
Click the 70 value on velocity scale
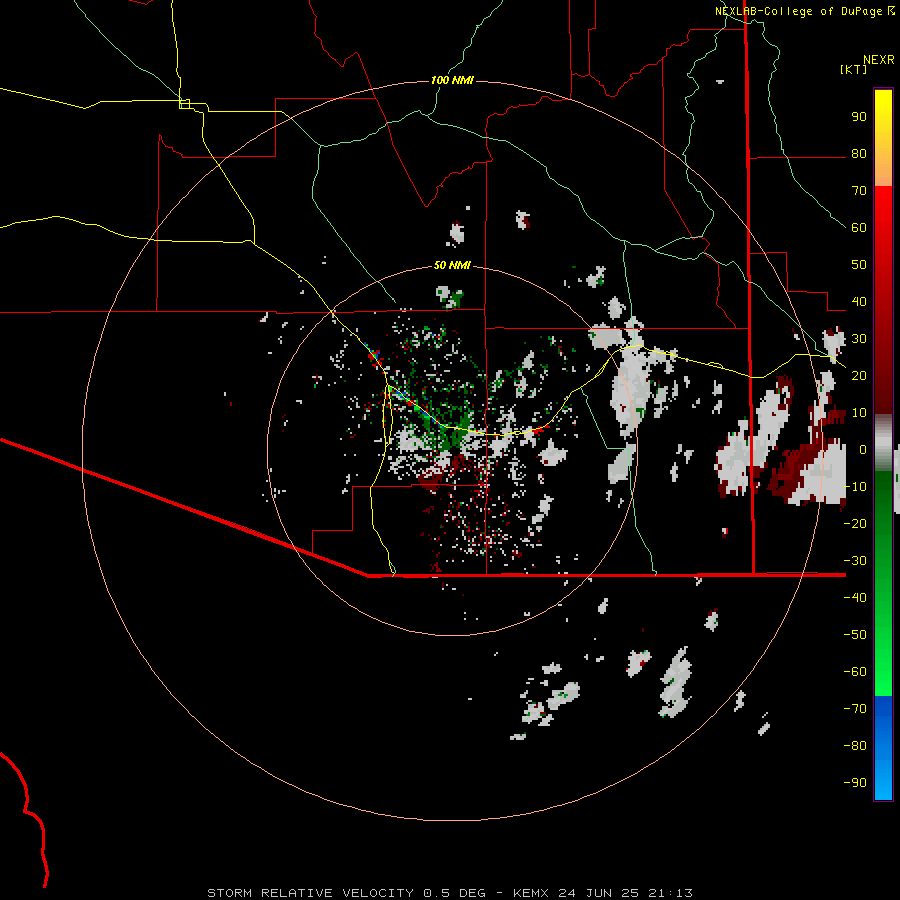[x=859, y=191]
